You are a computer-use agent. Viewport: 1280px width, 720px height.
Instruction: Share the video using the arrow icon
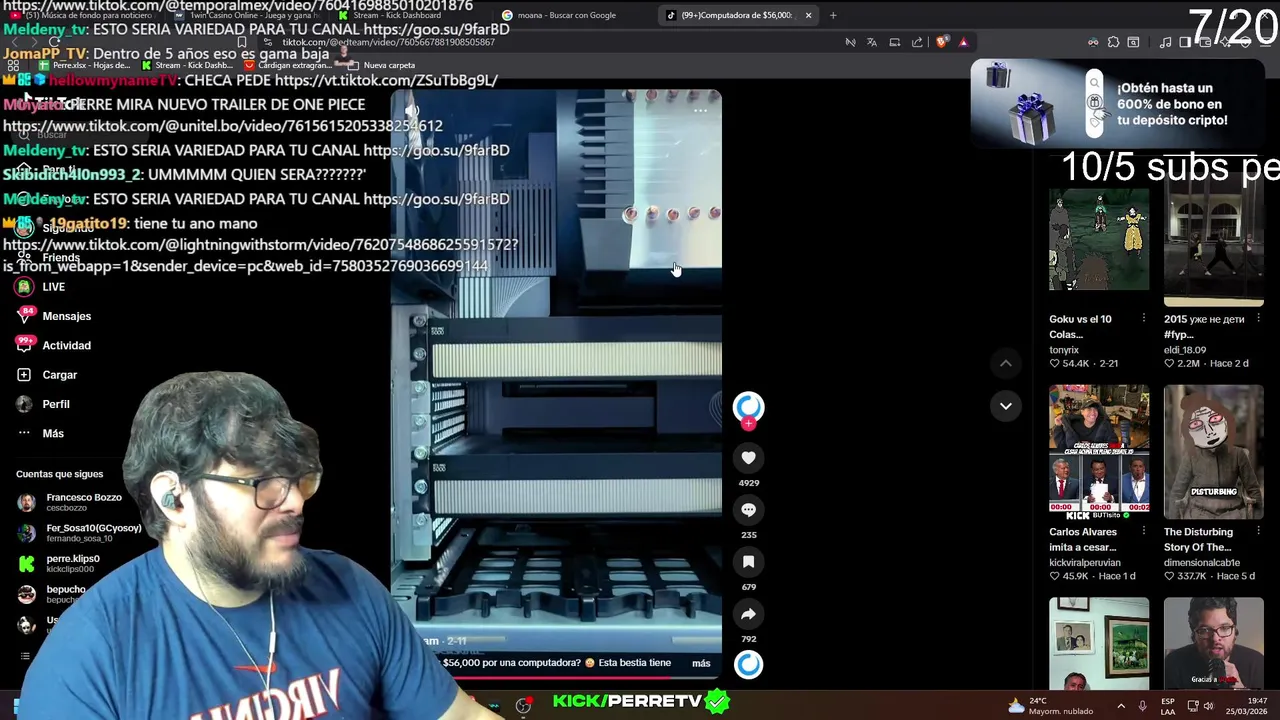click(x=748, y=614)
